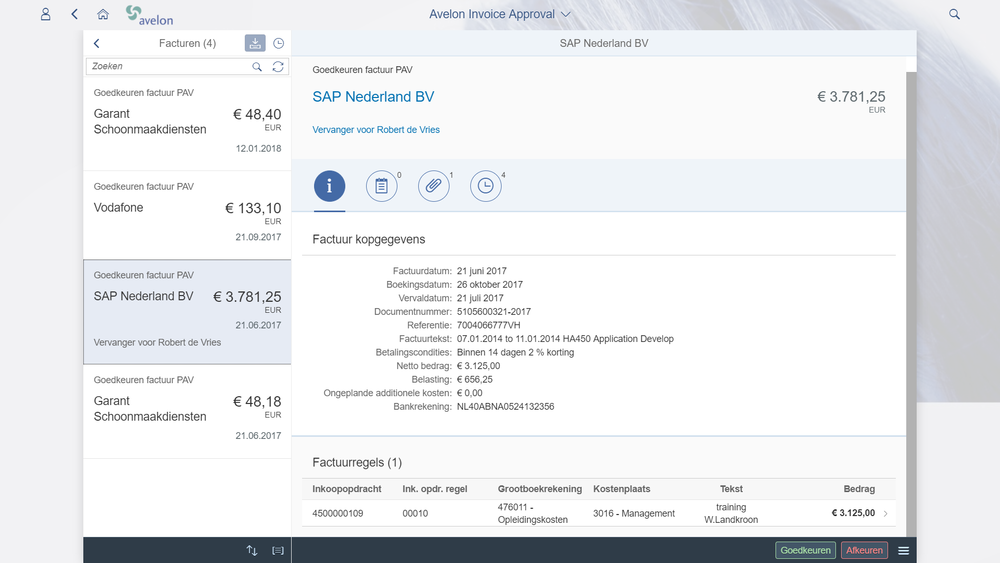
Task: Open the user profile icon
Action: click(45, 14)
